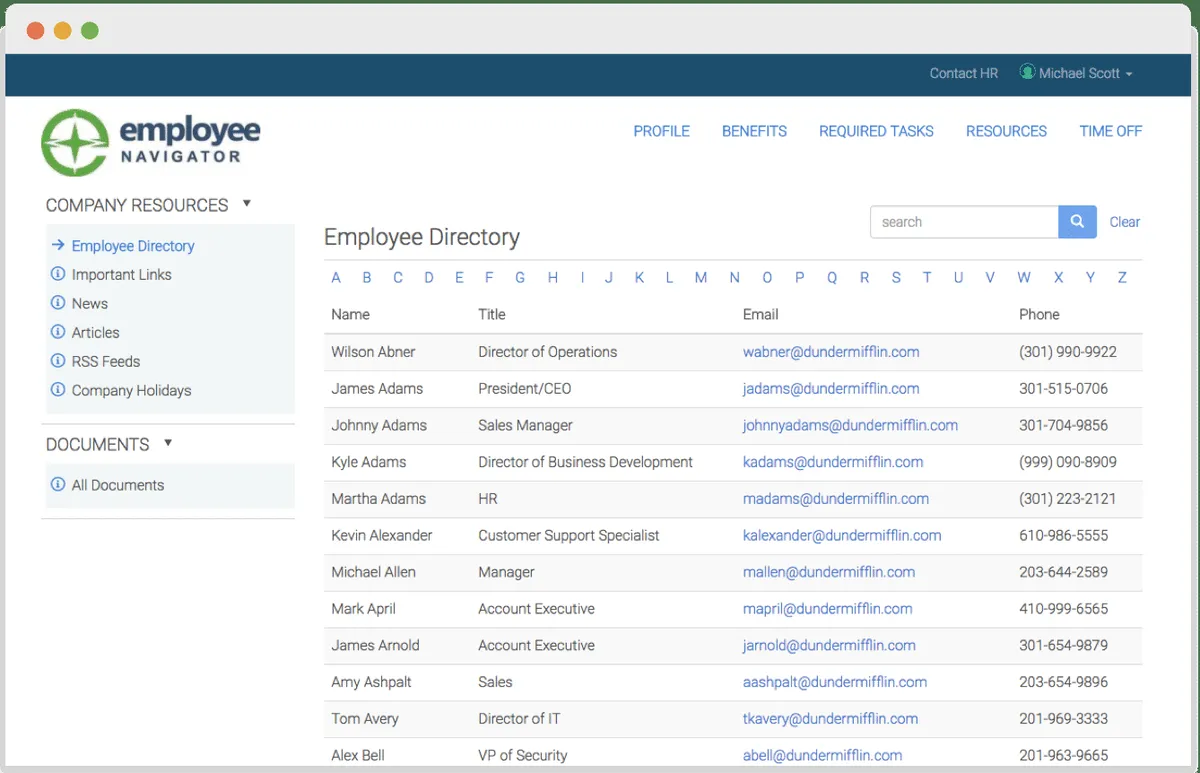The height and width of the screenshot is (773, 1200).
Task: Select phone number 410-999-6565
Action: pos(1064,608)
